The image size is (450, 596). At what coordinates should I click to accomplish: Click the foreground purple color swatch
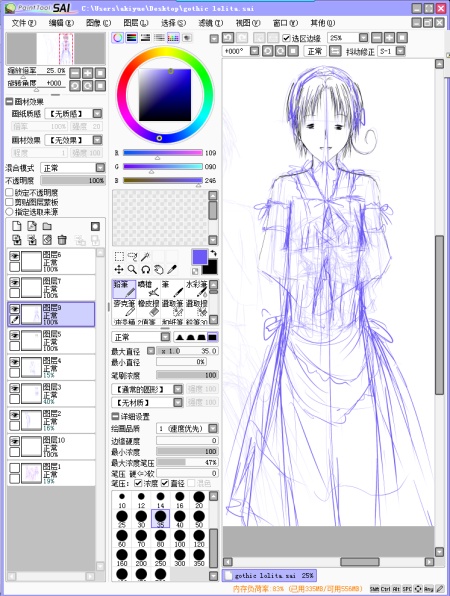click(x=200, y=257)
